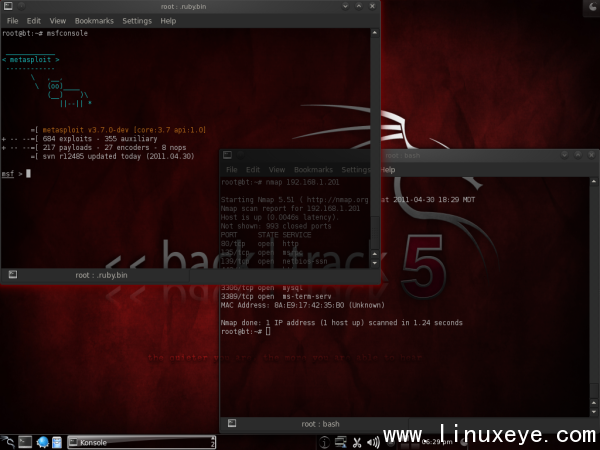The width and height of the screenshot is (600, 450).
Task: Click scroll up arrow in msfconsole window
Action: (375, 33)
